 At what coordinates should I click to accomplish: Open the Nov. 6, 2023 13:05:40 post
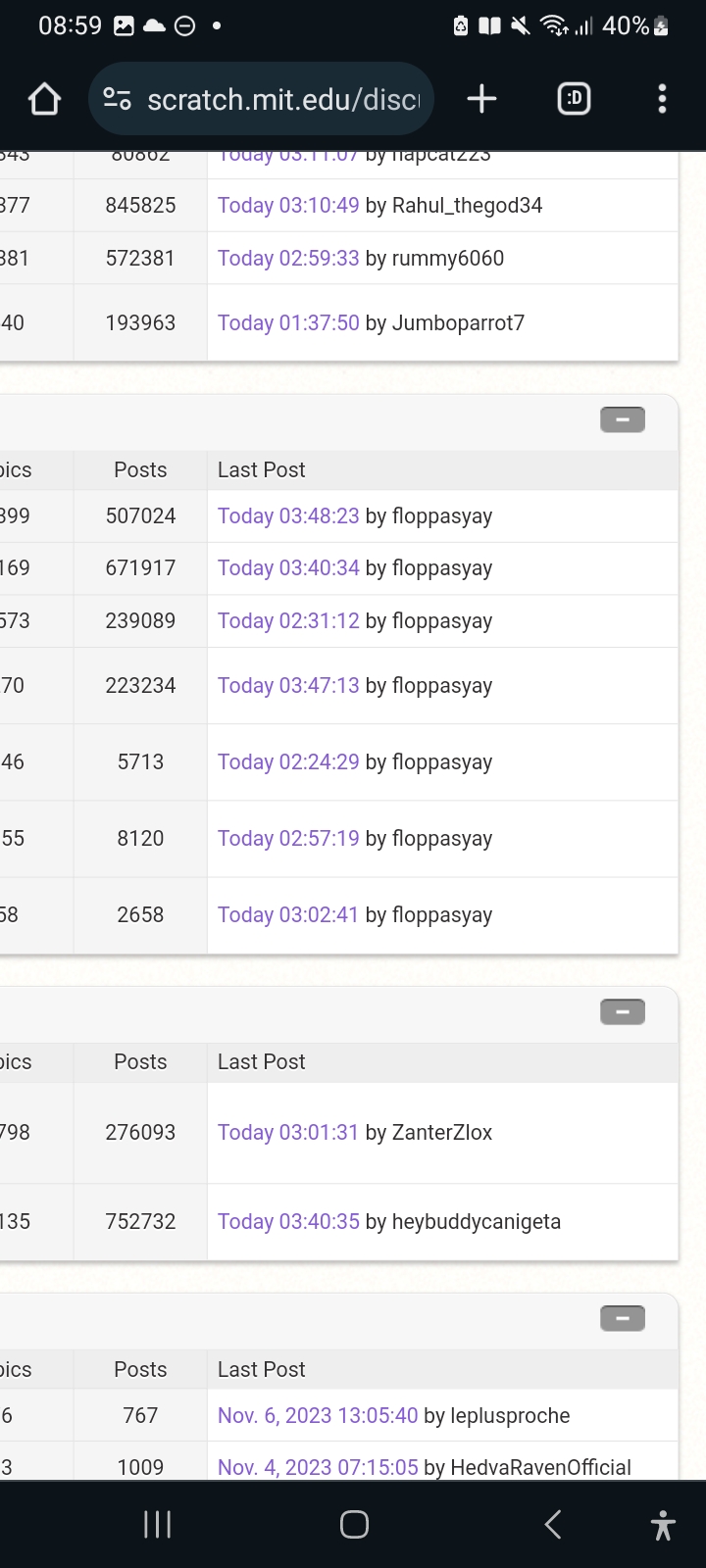[318, 1416]
